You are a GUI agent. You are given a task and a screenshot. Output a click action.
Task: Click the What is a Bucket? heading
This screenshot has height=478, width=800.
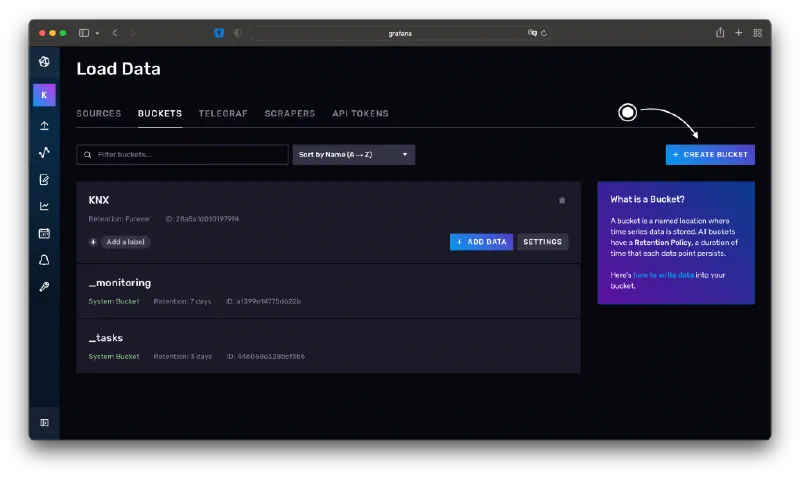[647, 199]
